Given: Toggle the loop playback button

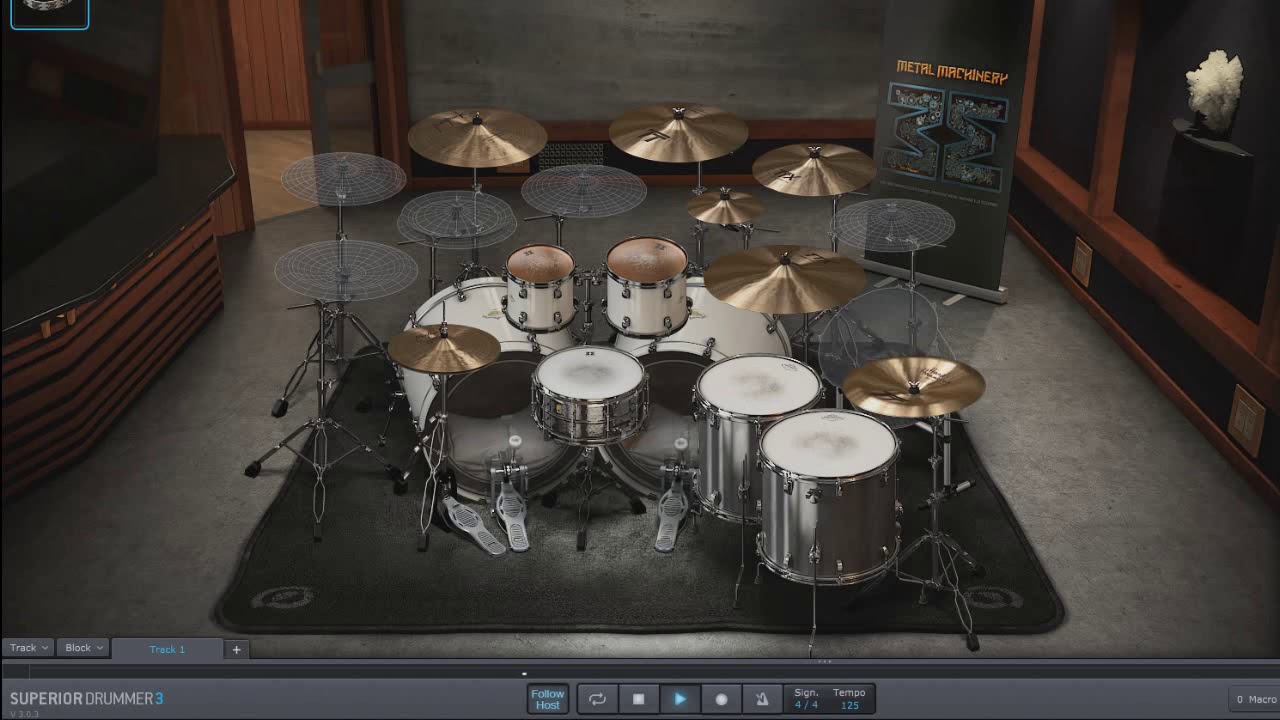Looking at the screenshot, I should (x=597, y=699).
